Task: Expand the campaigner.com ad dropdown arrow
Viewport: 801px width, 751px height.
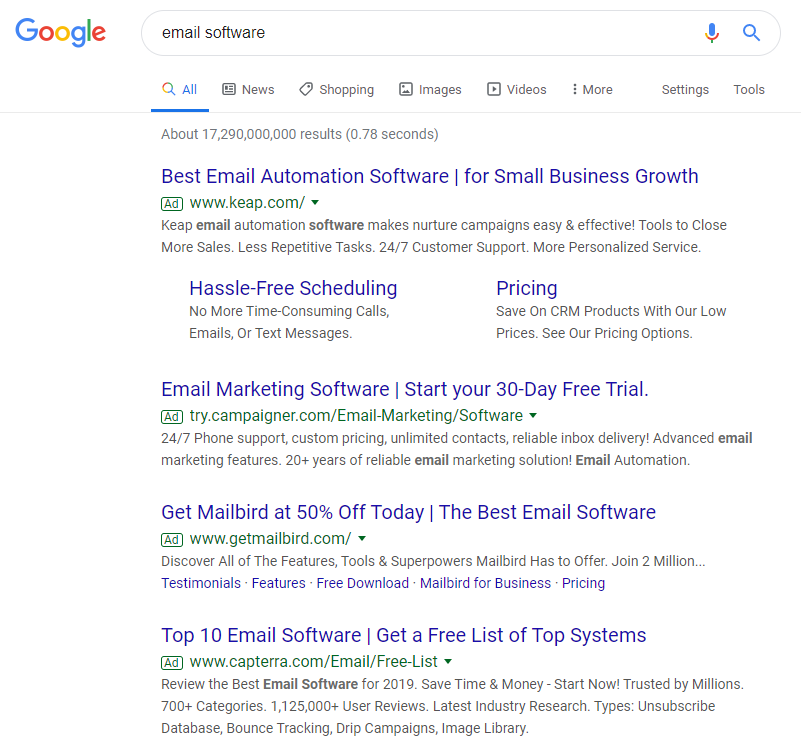Action: (533, 415)
